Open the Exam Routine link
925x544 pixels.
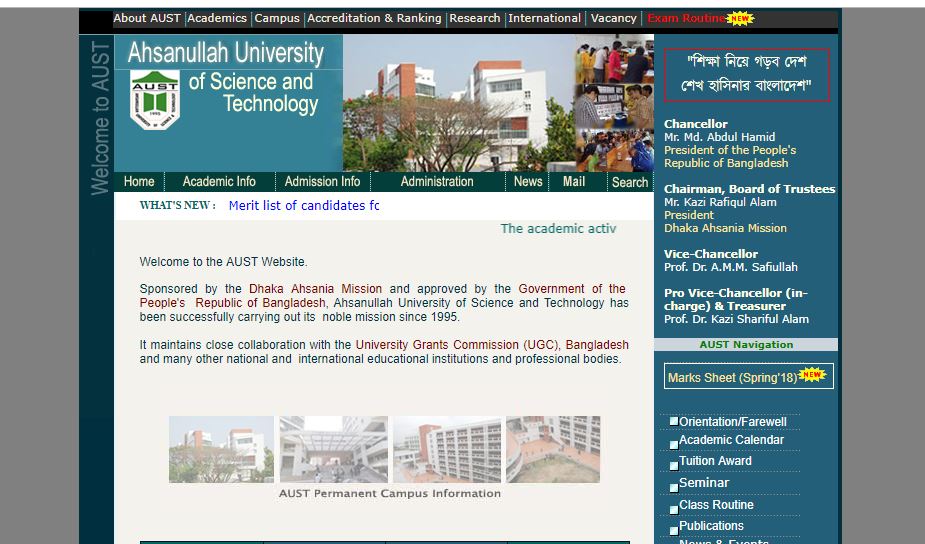pos(686,18)
